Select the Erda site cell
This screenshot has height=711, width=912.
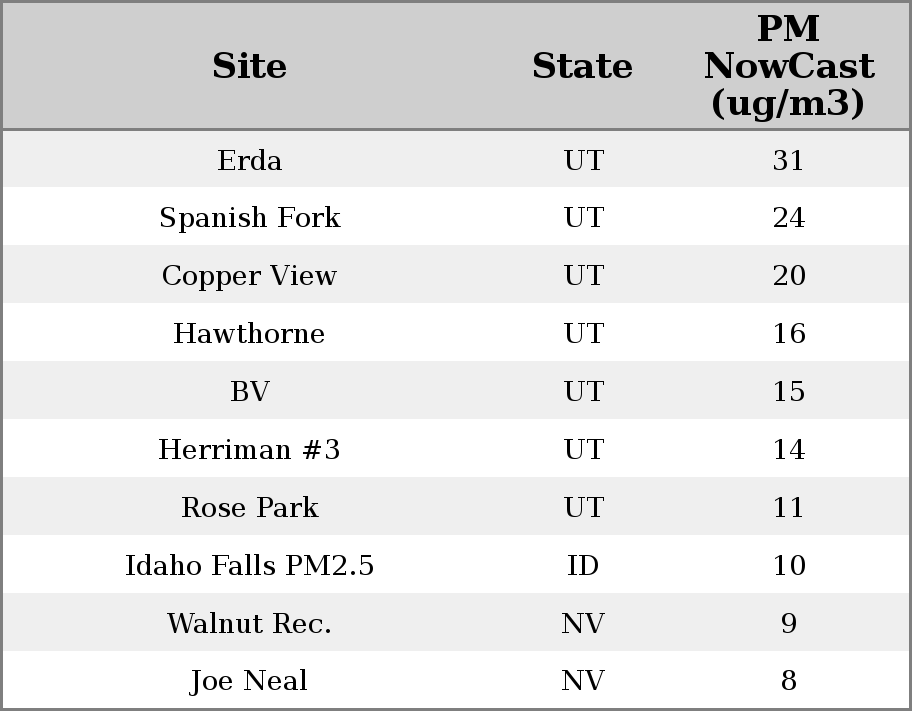click(249, 160)
